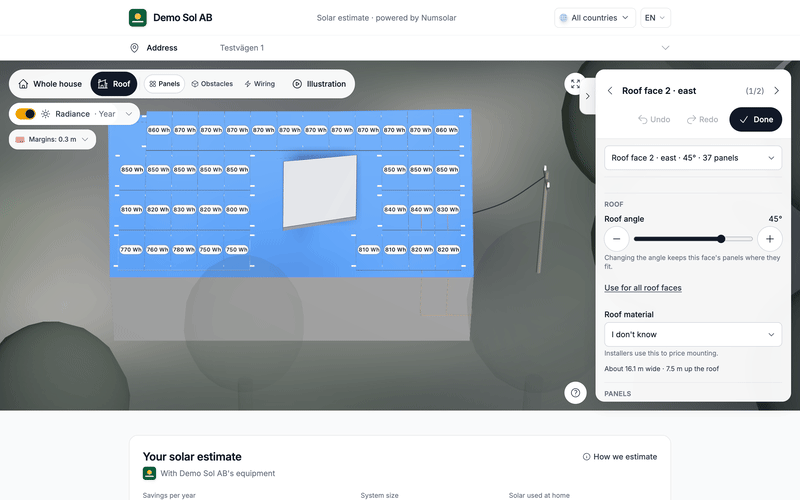Open the Illustration view
Screen dimensions: 800x500
pos(319,84)
